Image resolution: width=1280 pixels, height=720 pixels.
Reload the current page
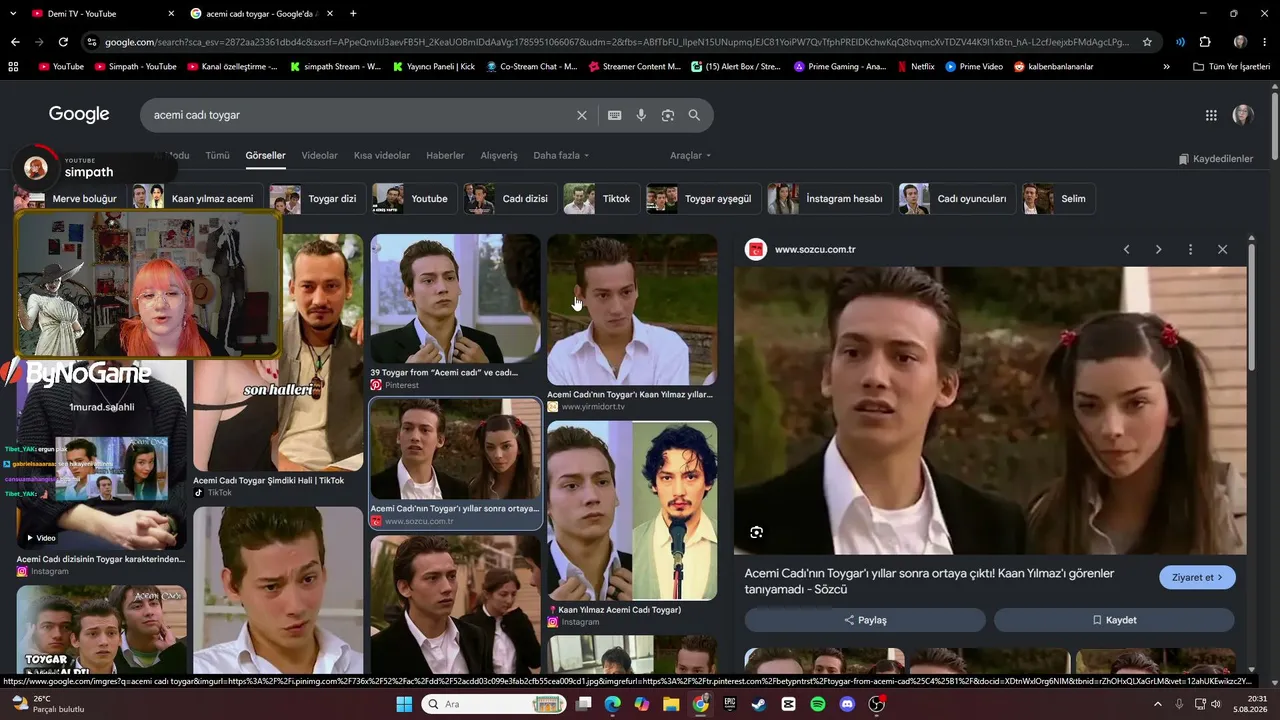point(63,42)
